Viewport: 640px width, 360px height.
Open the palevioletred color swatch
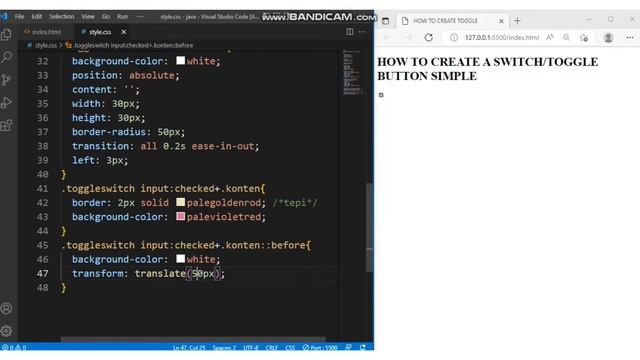[180, 216]
